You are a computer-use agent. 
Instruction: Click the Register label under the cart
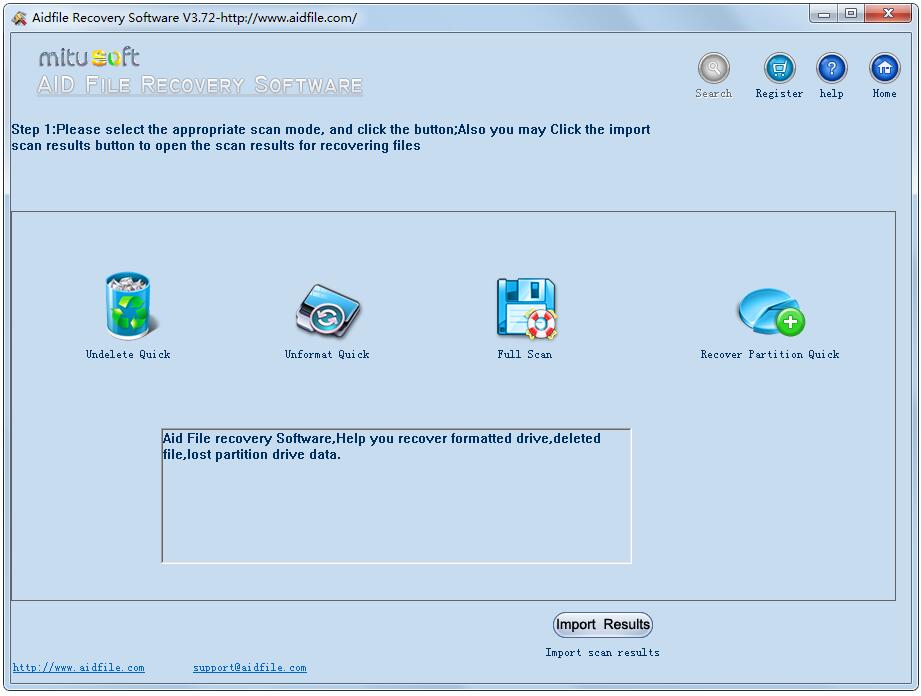click(779, 93)
